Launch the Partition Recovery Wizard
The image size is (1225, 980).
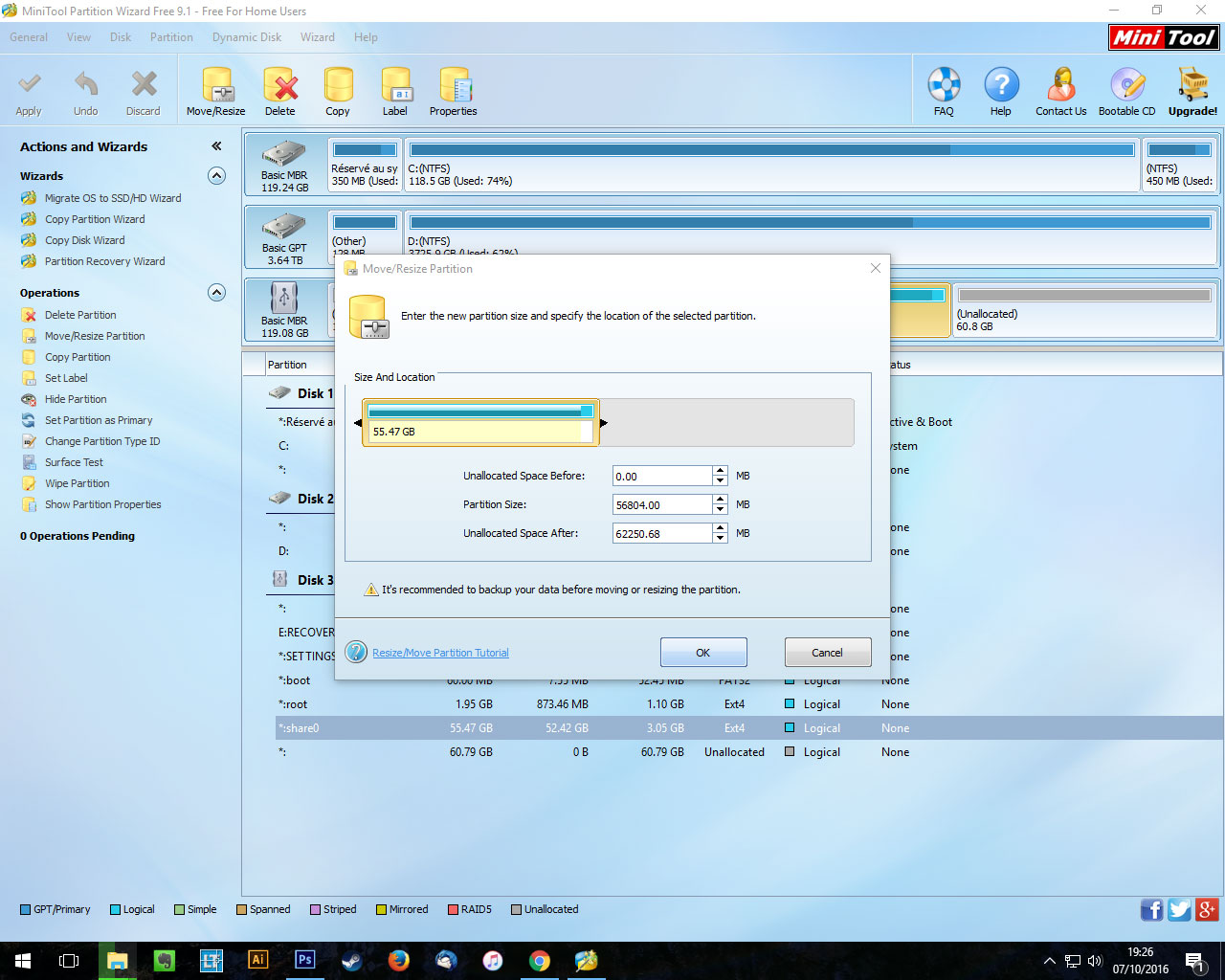pyautogui.click(x=105, y=261)
